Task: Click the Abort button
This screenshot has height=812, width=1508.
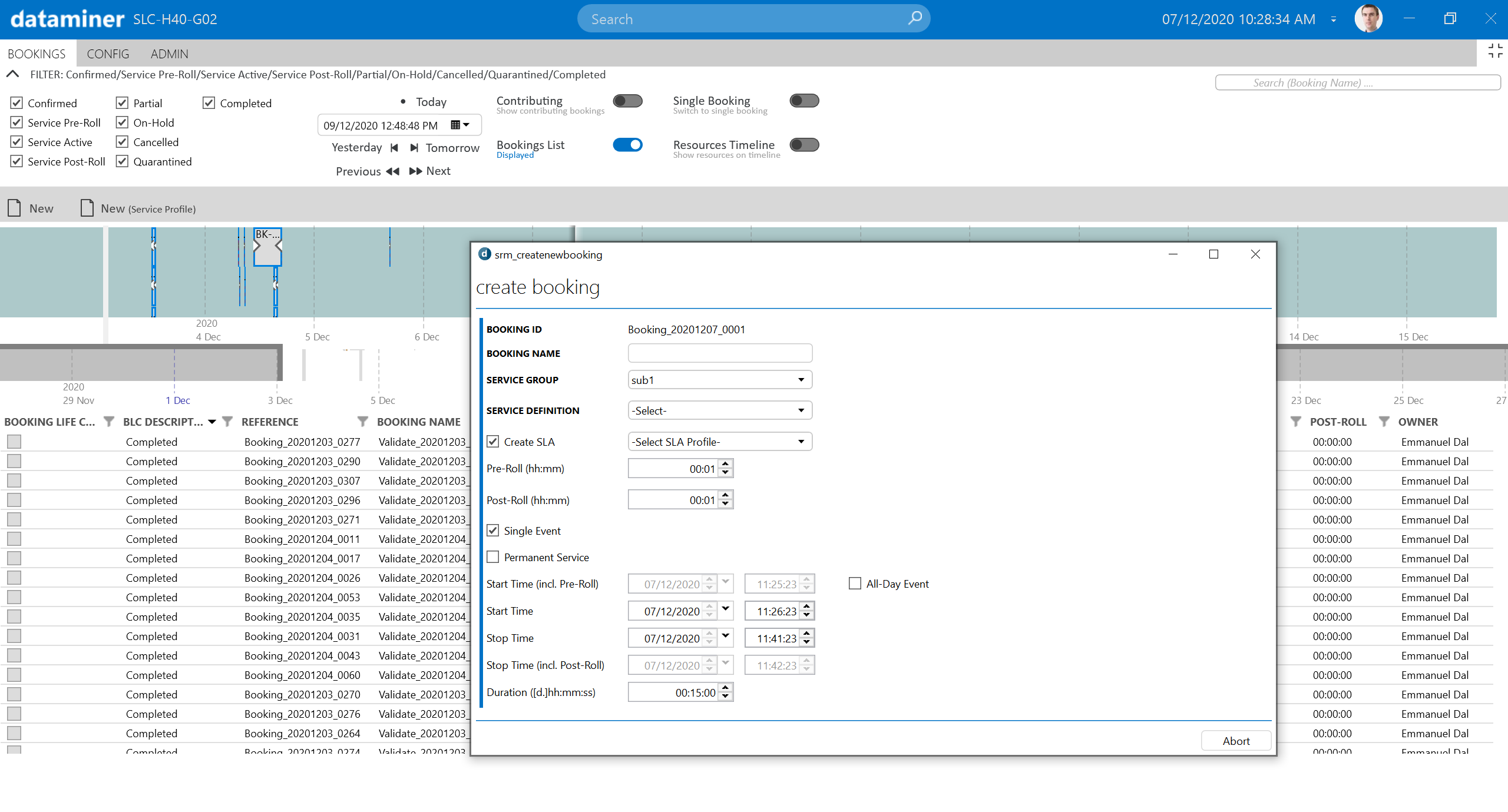Action: pyautogui.click(x=1235, y=741)
